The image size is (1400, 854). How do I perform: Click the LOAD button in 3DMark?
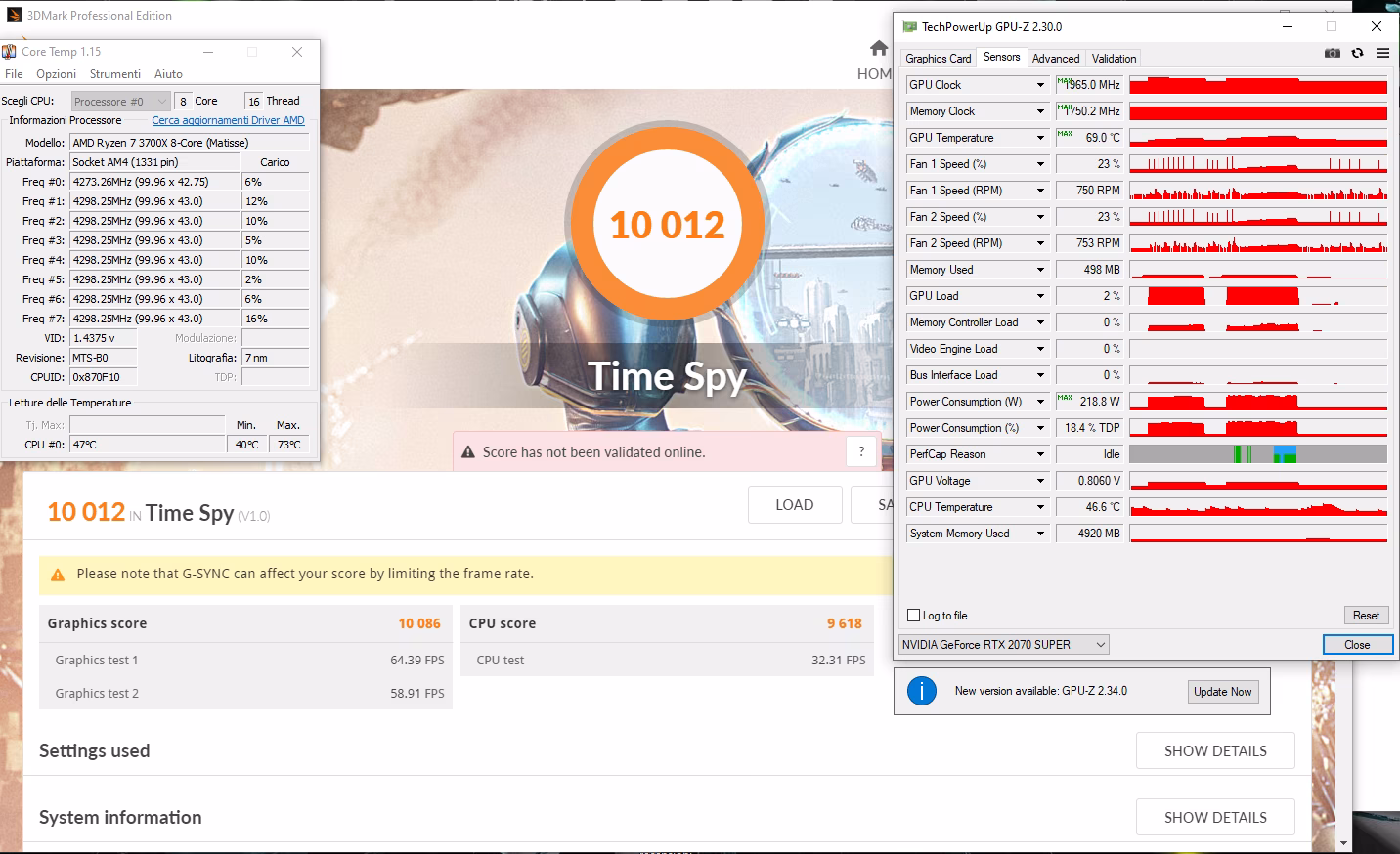click(795, 505)
